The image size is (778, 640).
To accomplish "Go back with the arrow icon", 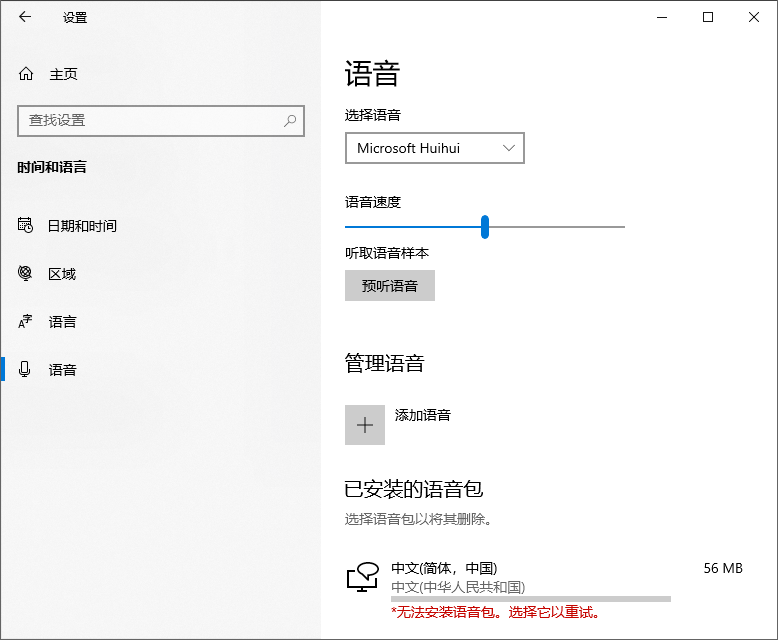I will [x=25, y=17].
